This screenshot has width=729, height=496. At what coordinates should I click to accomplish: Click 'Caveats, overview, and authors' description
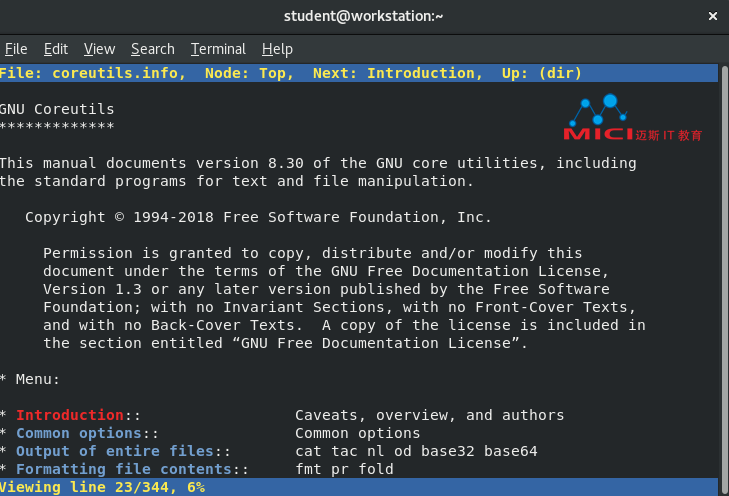(x=430, y=415)
